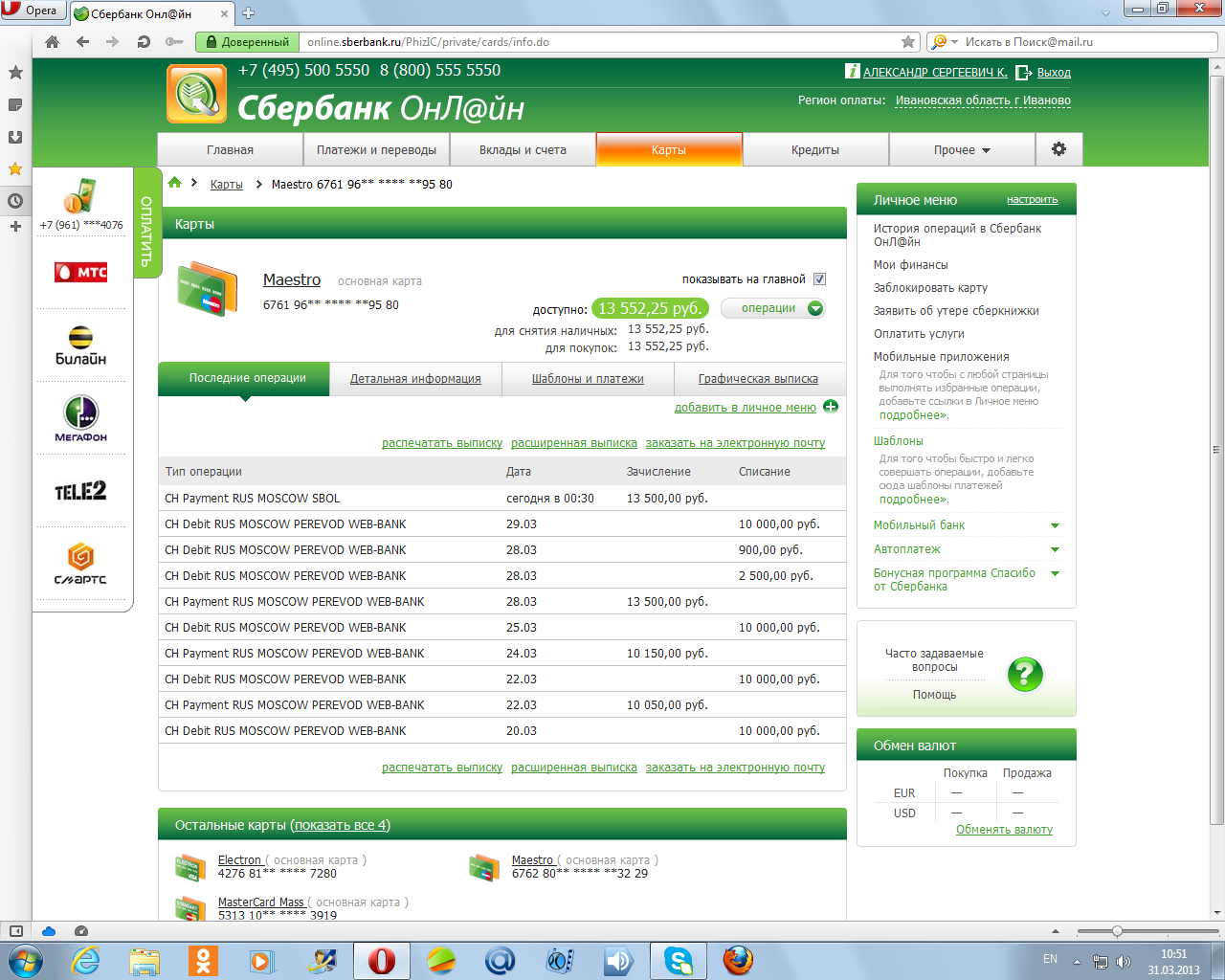Show the Графическая выписка tab
The width and height of the screenshot is (1225, 980).
point(758,379)
